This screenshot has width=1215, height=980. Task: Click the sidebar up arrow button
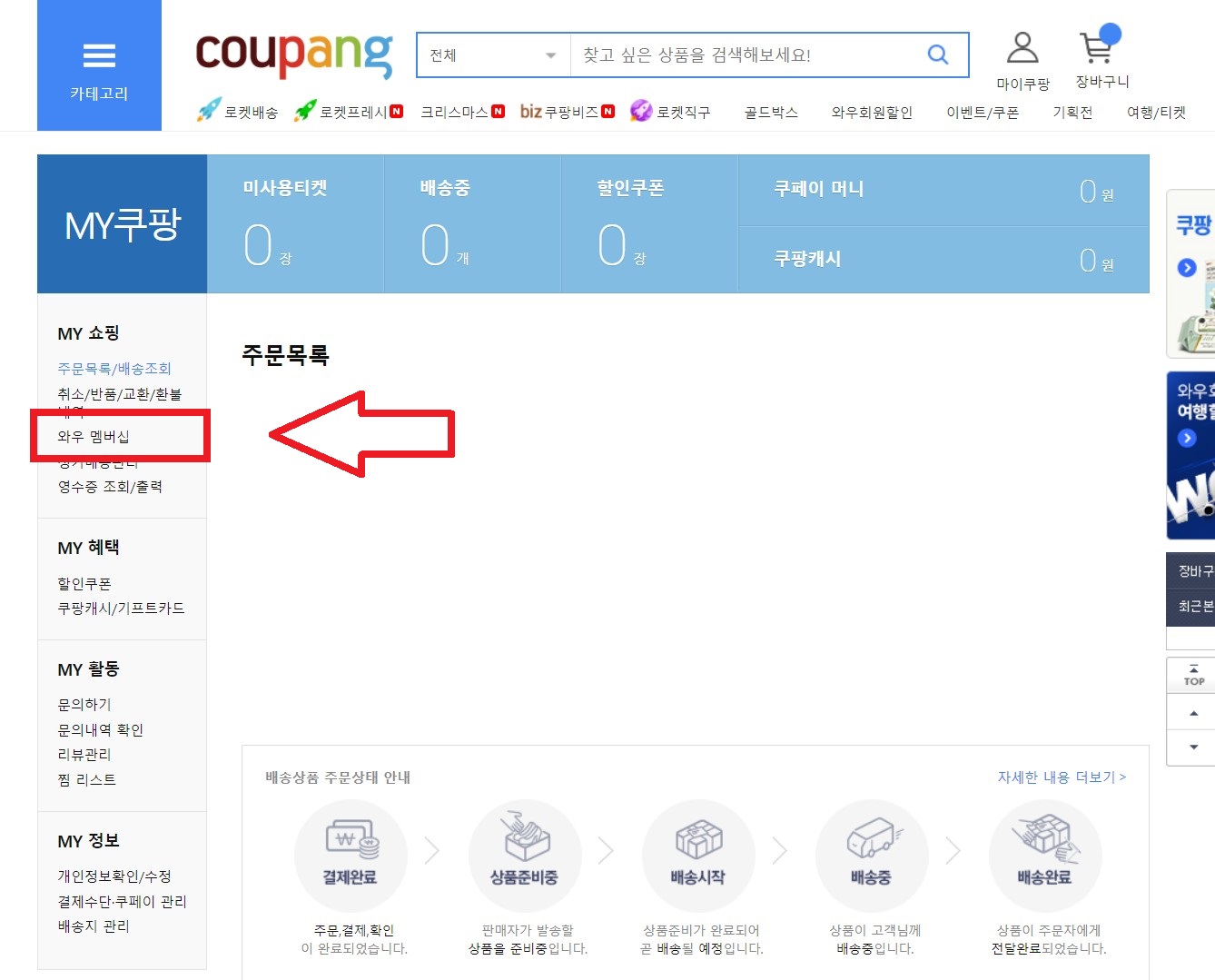[x=1193, y=713]
